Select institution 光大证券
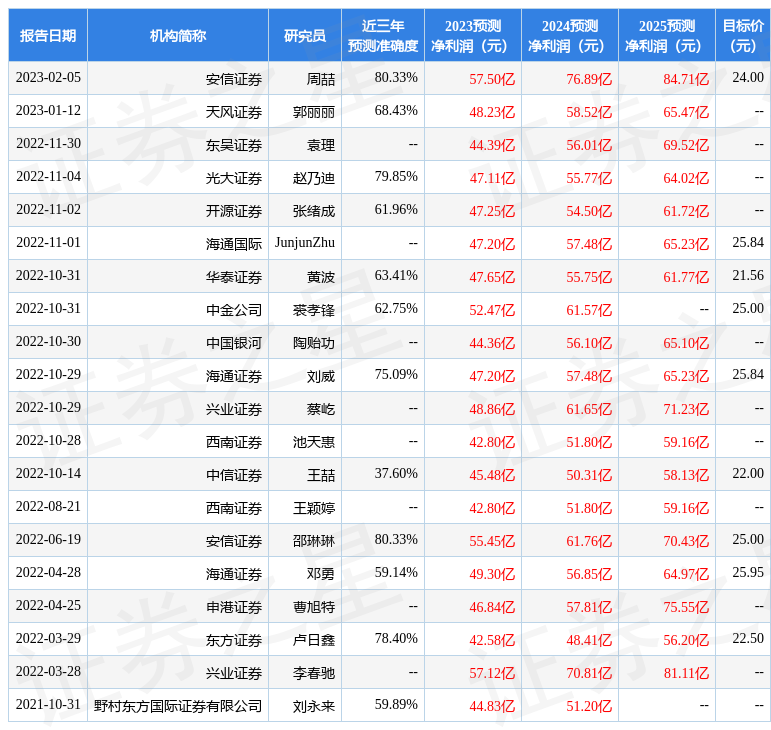Viewport: 771px width, 730px height. point(234,177)
